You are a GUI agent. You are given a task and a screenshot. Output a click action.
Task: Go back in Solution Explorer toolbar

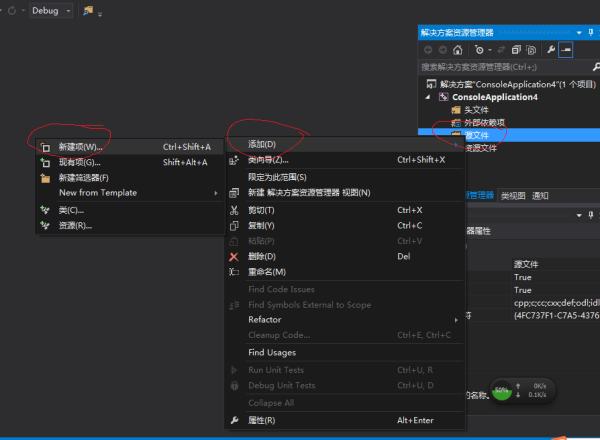coord(428,50)
